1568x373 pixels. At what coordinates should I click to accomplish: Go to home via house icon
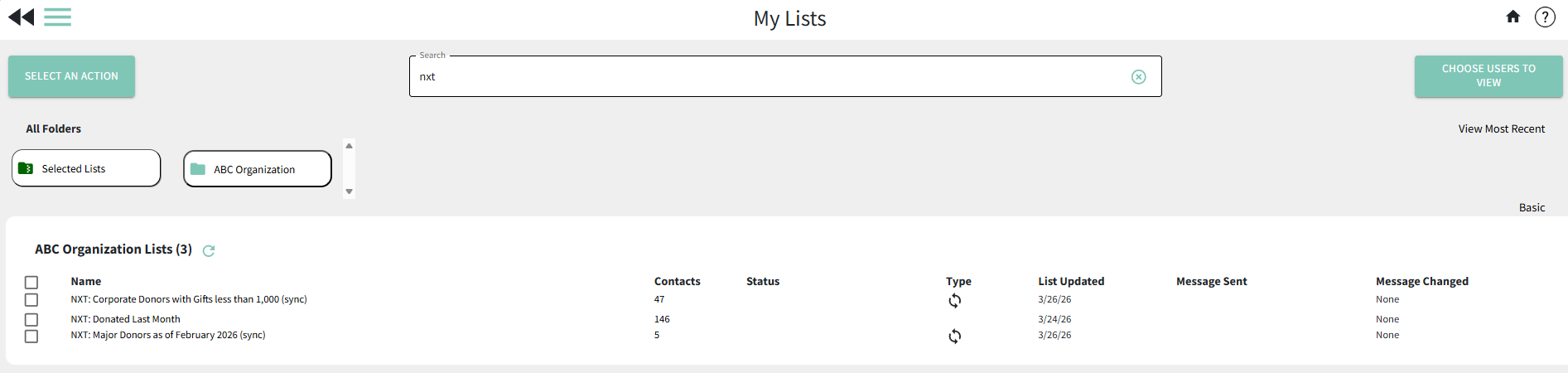(1513, 17)
